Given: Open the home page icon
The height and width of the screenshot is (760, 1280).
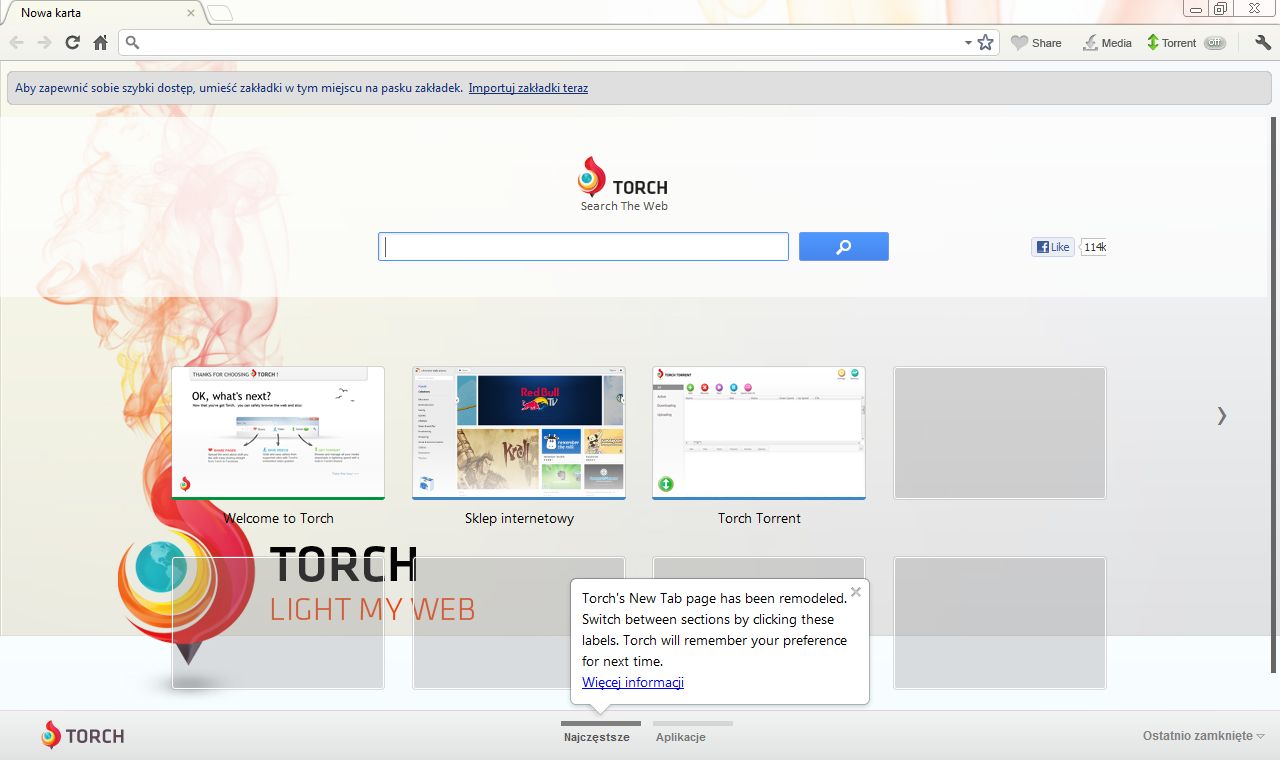Looking at the screenshot, I should click(x=100, y=43).
